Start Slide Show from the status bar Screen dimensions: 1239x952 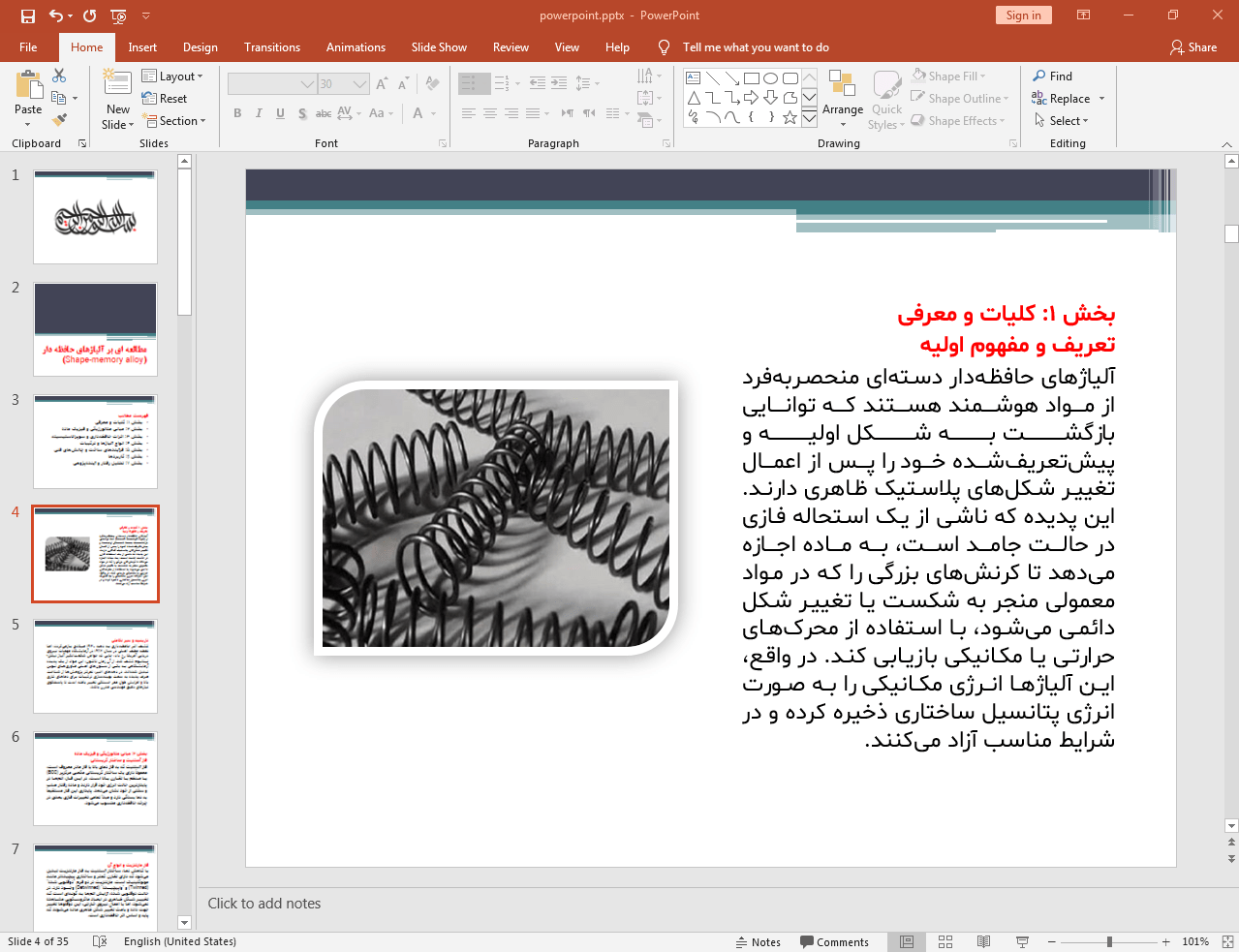click(x=1022, y=941)
